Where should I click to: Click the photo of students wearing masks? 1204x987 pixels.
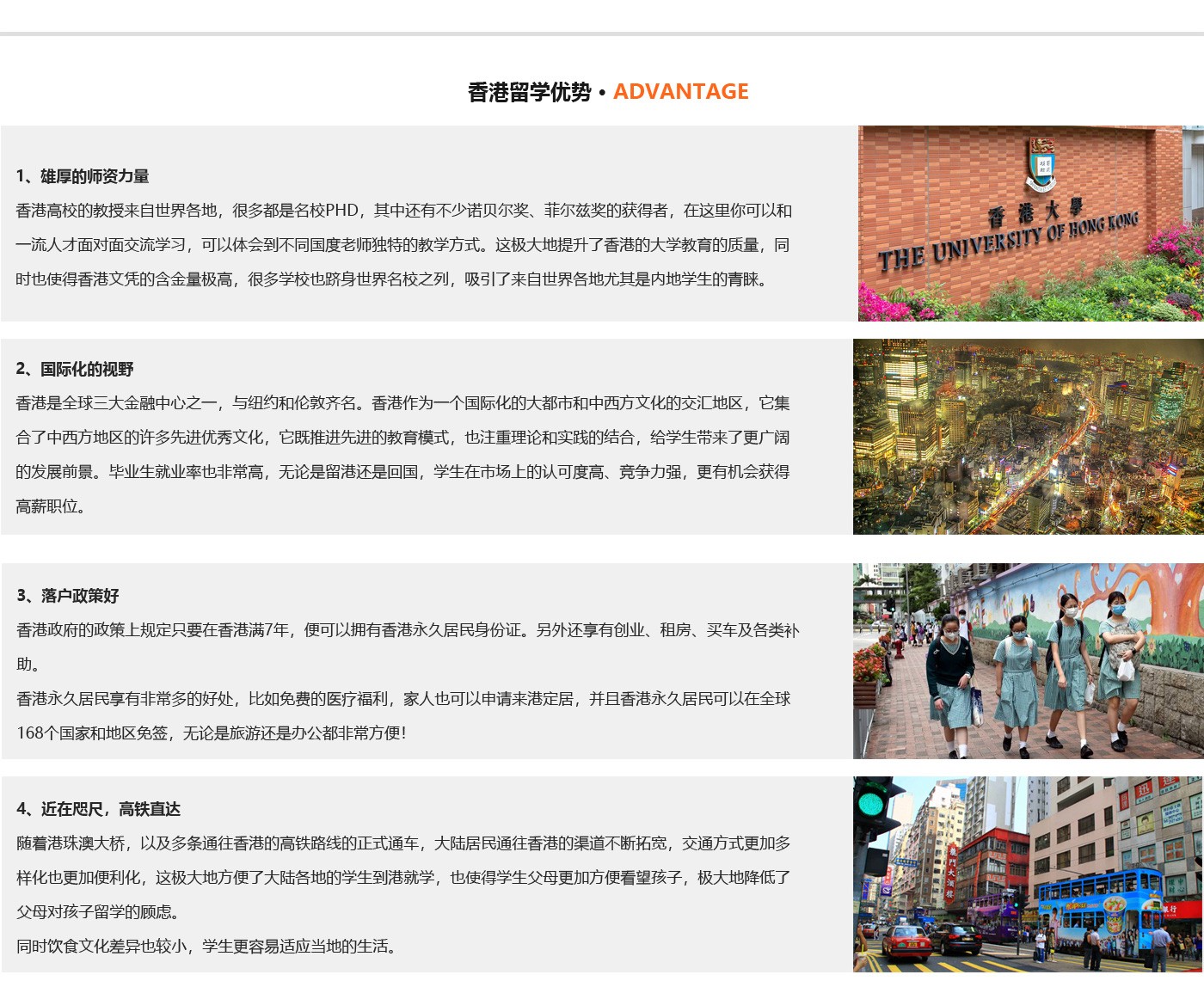(1029, 661)
